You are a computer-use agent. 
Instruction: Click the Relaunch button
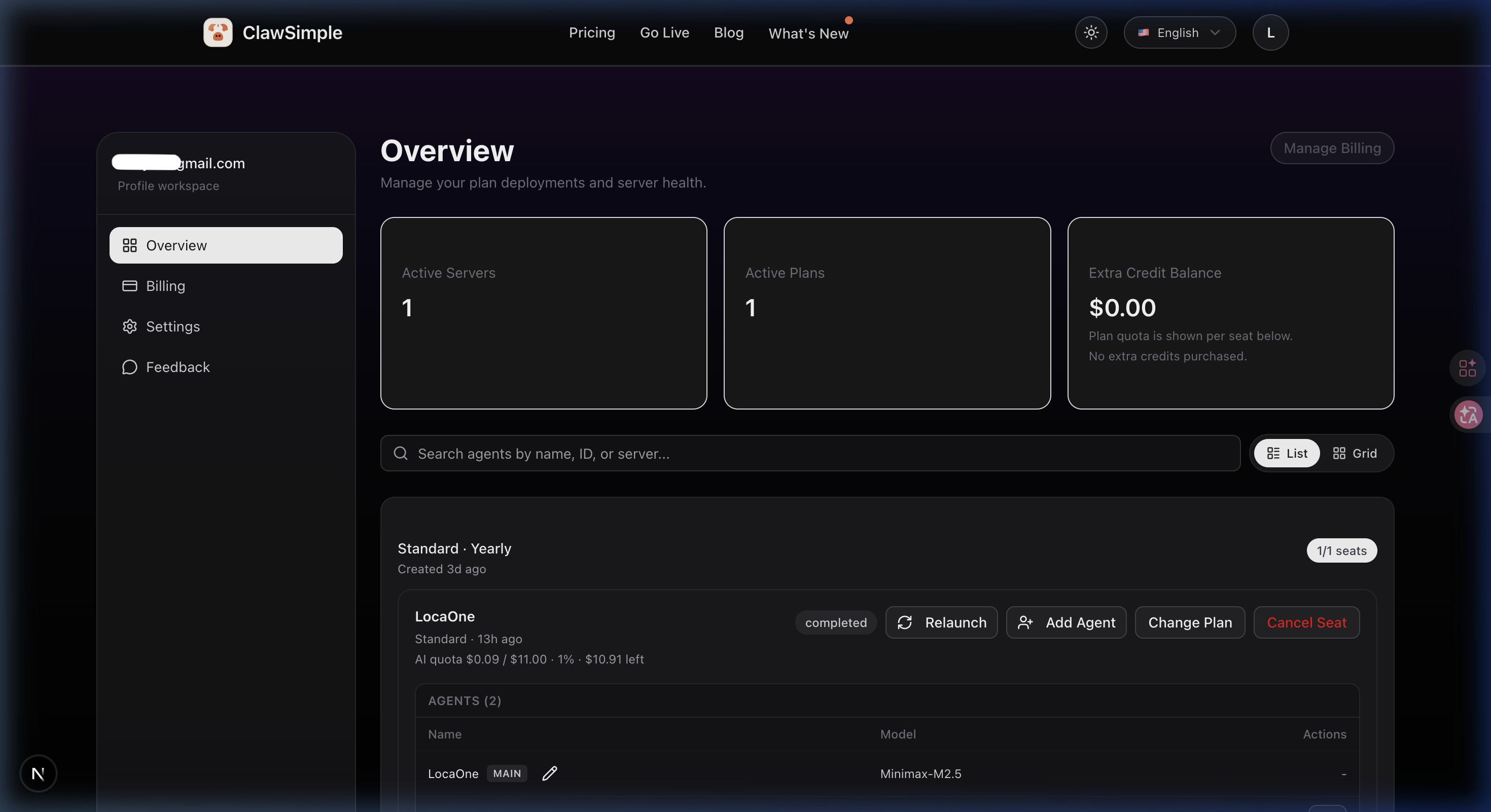(941, 622)
